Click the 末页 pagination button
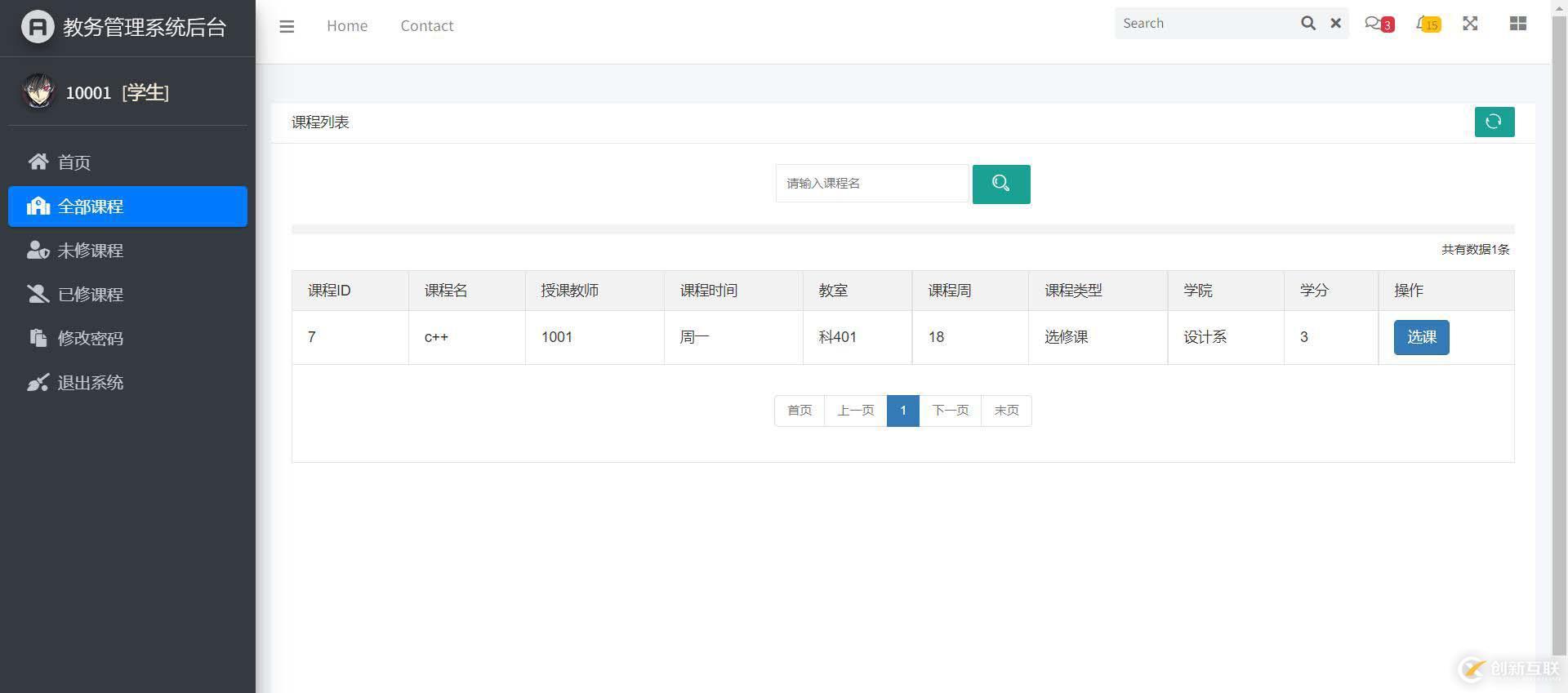 coord(1006,411)
